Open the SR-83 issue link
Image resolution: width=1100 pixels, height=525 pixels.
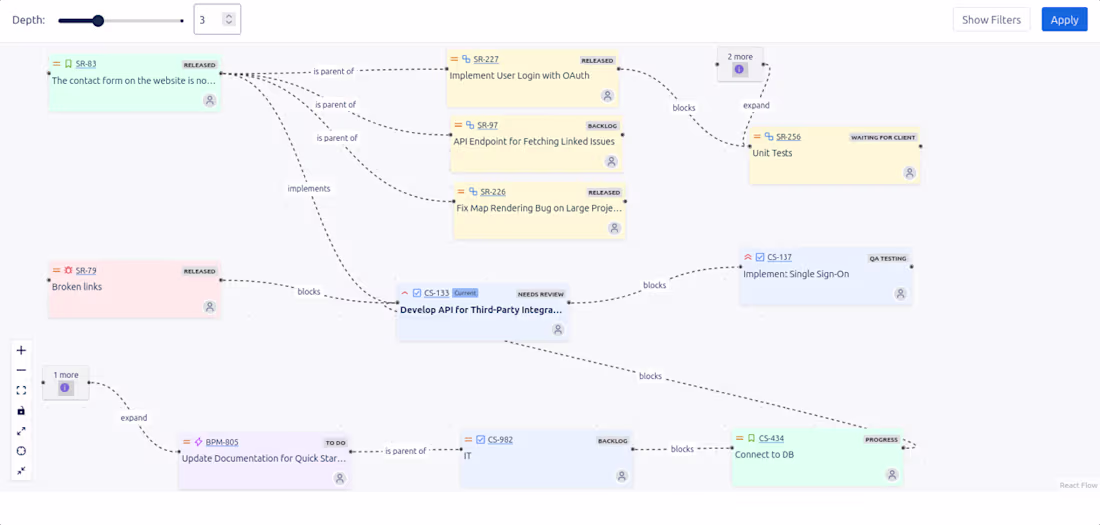pos(86,64)
